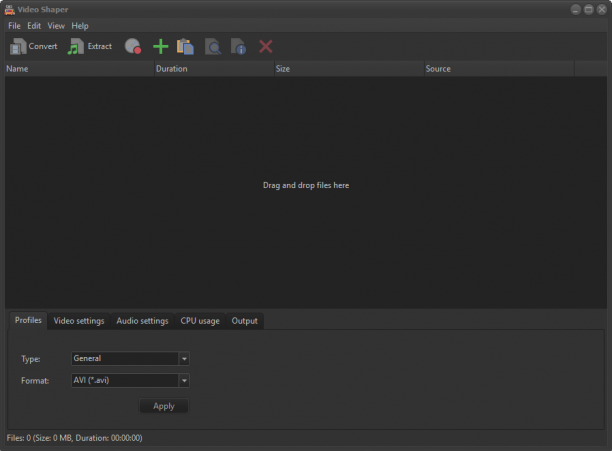Click the disc record toolbar icon

(x=133, y=46)
